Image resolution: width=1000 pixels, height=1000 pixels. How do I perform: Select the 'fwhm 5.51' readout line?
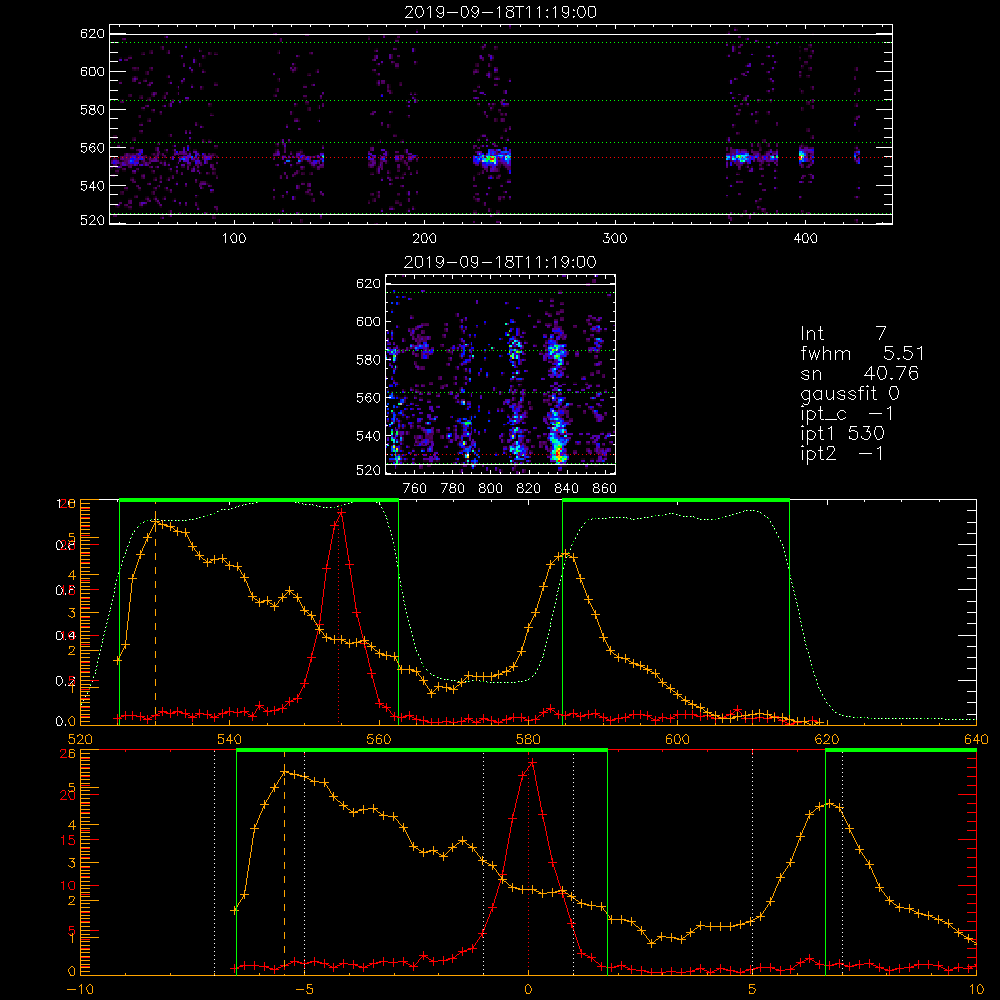point(862,353)
